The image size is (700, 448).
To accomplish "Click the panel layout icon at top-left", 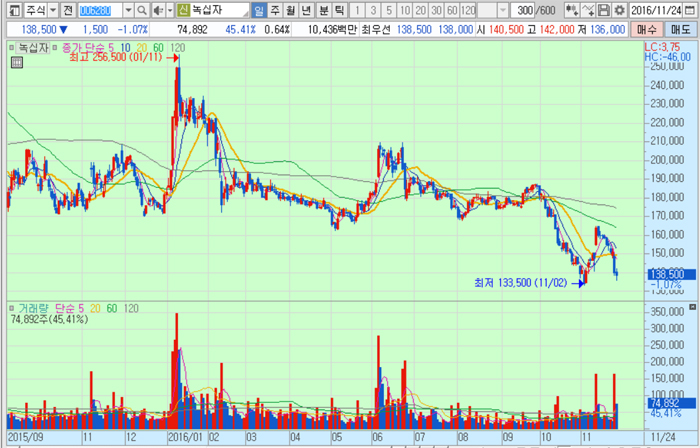I will 10,10.
